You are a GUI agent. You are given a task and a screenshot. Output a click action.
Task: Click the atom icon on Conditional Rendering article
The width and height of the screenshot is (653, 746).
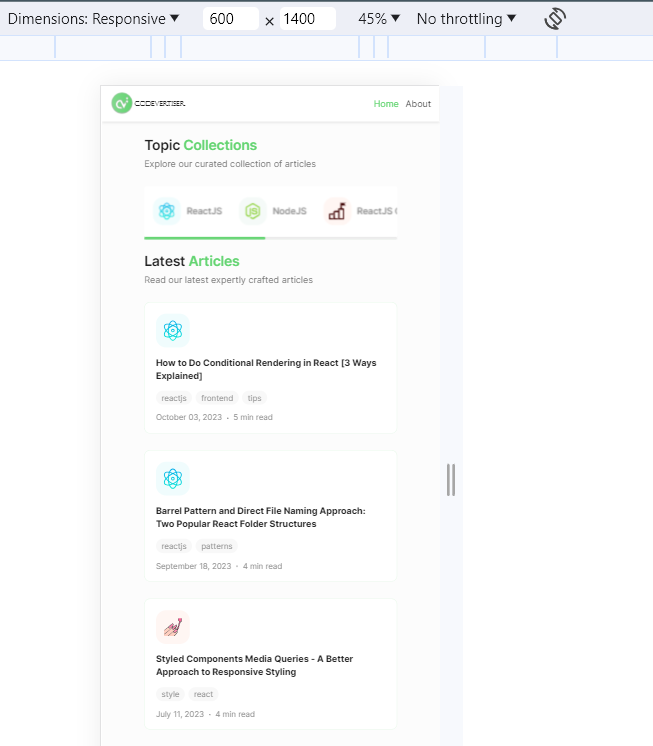pos(173,330)
